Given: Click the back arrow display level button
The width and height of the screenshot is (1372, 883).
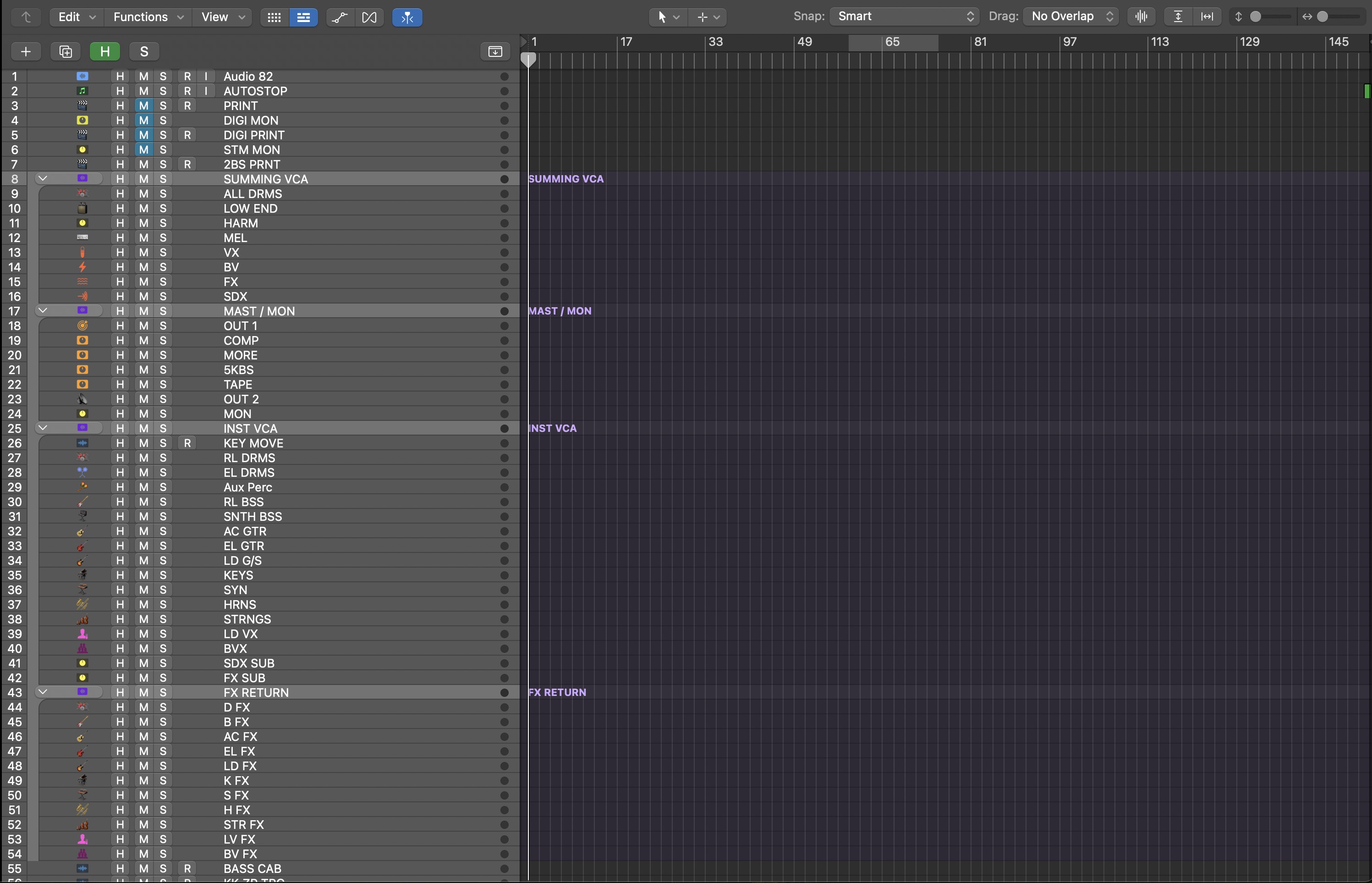Looking at the screenshot, I should coord(26,17).
